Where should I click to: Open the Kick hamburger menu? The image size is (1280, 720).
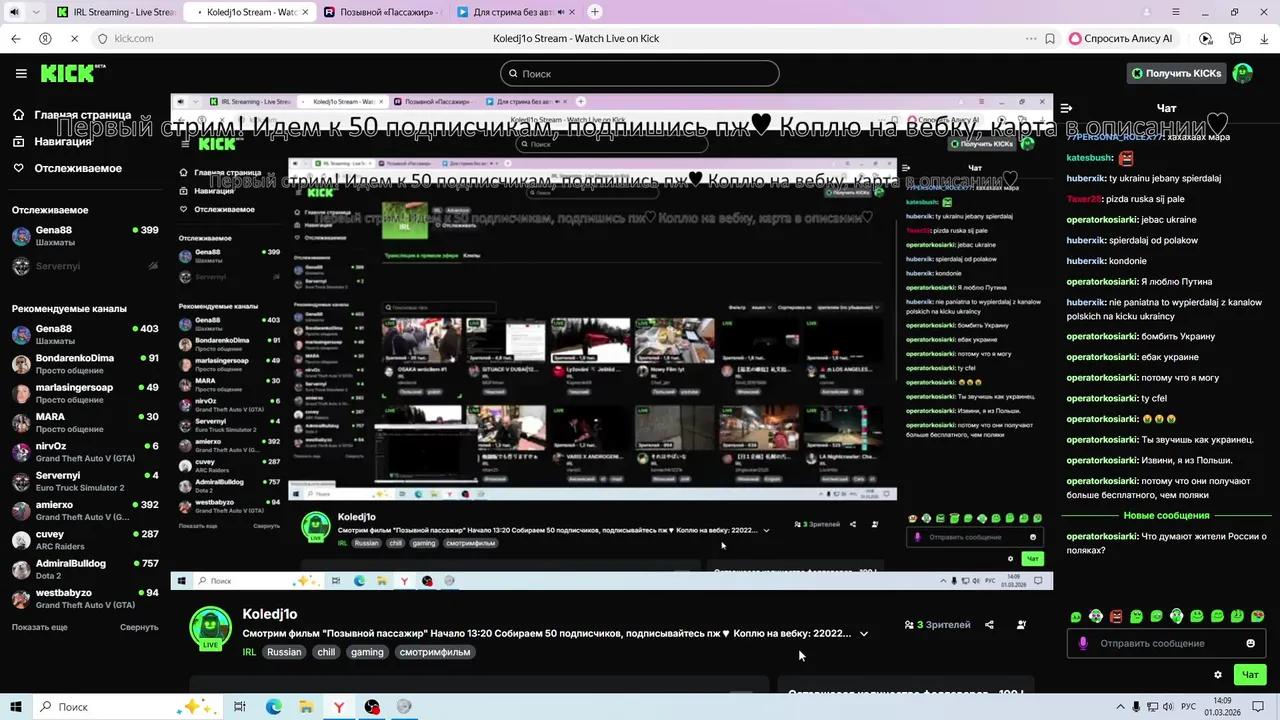[x=21, y=73]
